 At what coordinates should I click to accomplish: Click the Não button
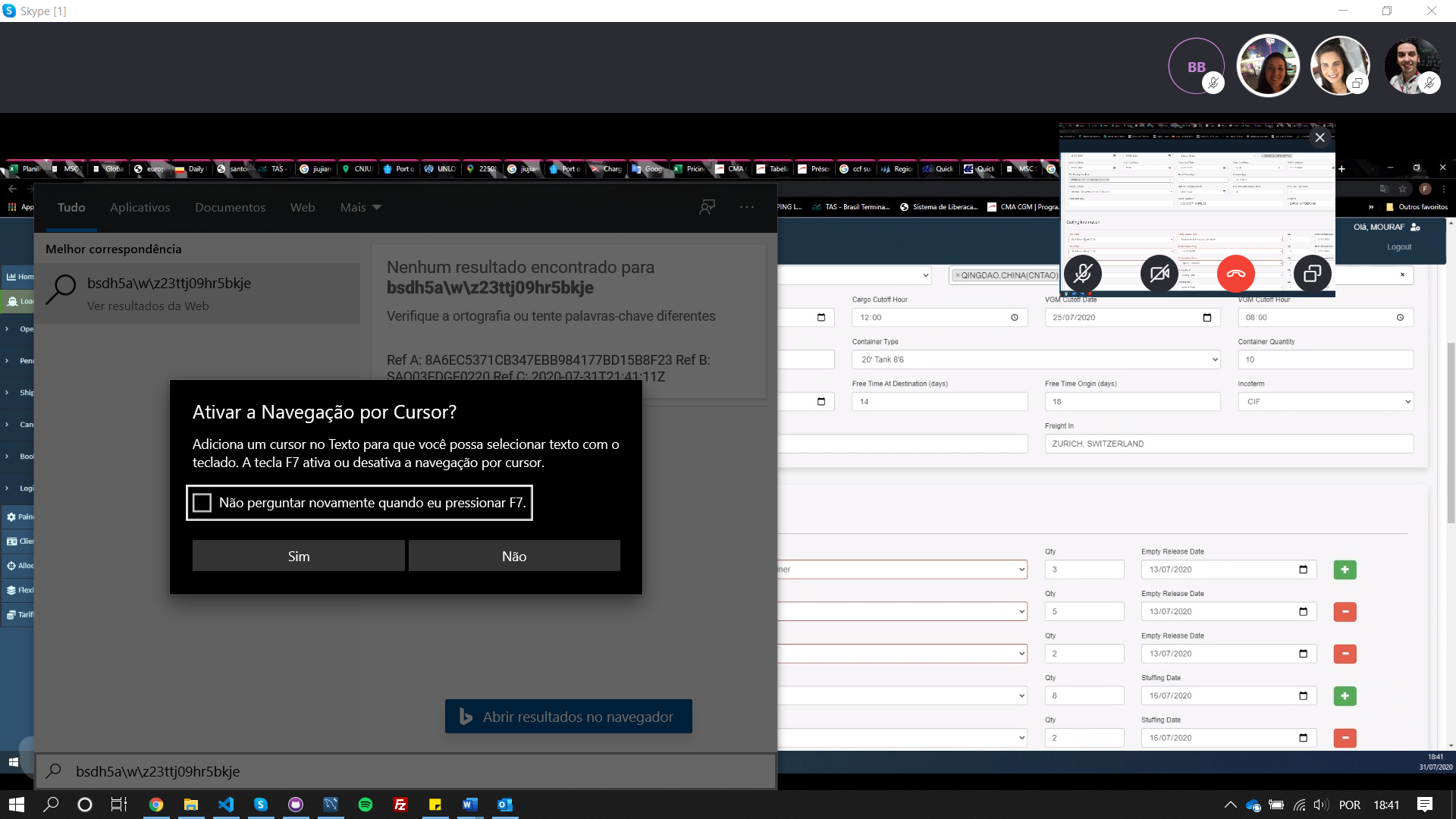tap(514, 556)
